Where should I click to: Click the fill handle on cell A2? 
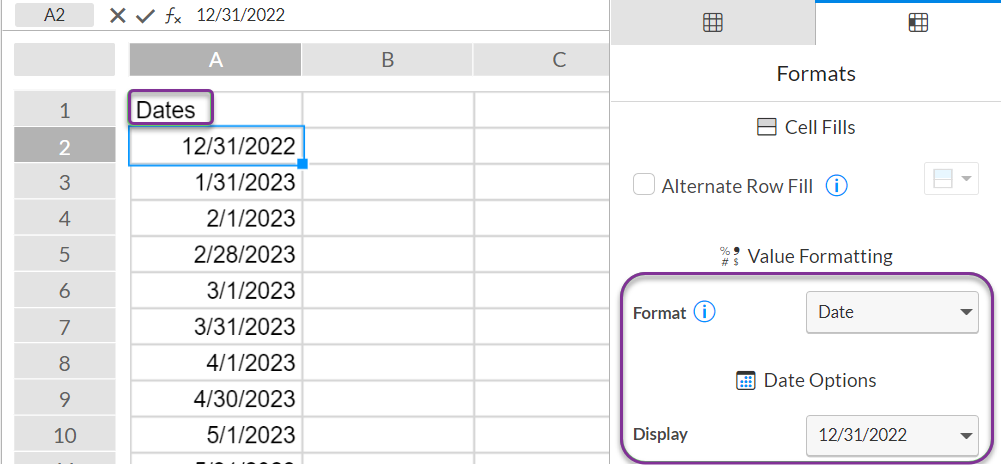[303, 164]
